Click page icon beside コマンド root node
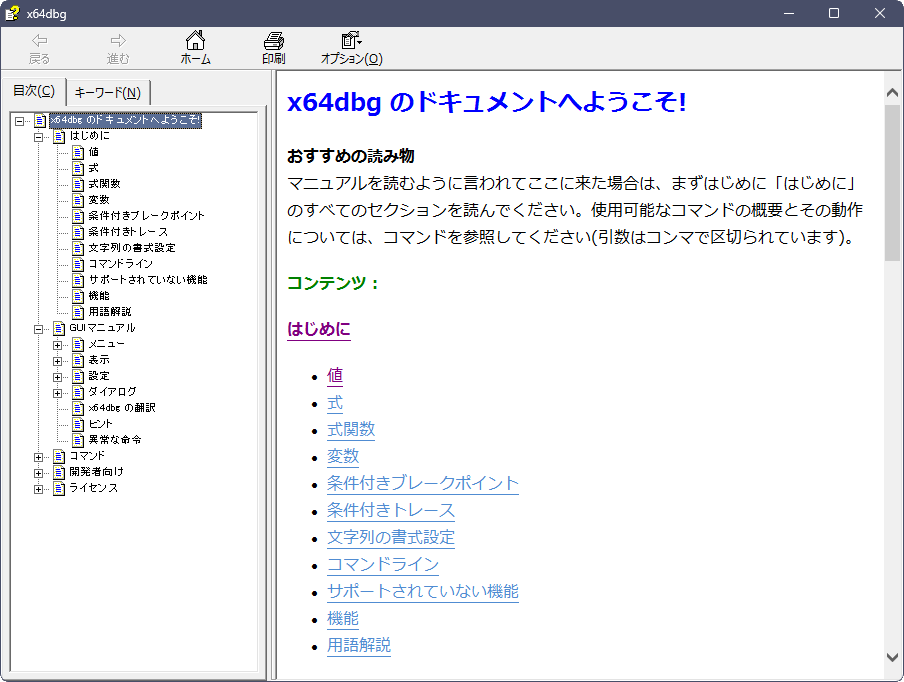904x682 pixels. pos(59,456)
